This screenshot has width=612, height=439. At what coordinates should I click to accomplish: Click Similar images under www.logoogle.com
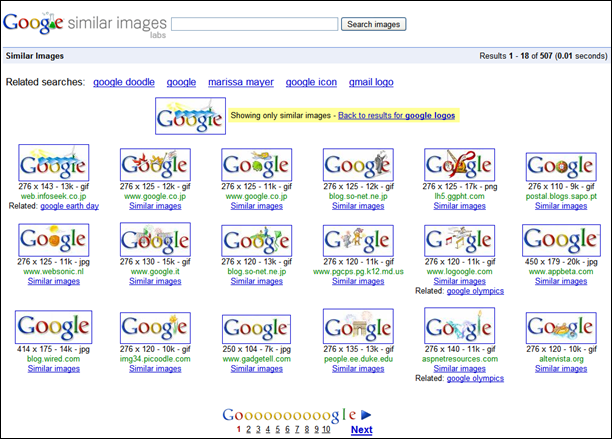[459, 281]
